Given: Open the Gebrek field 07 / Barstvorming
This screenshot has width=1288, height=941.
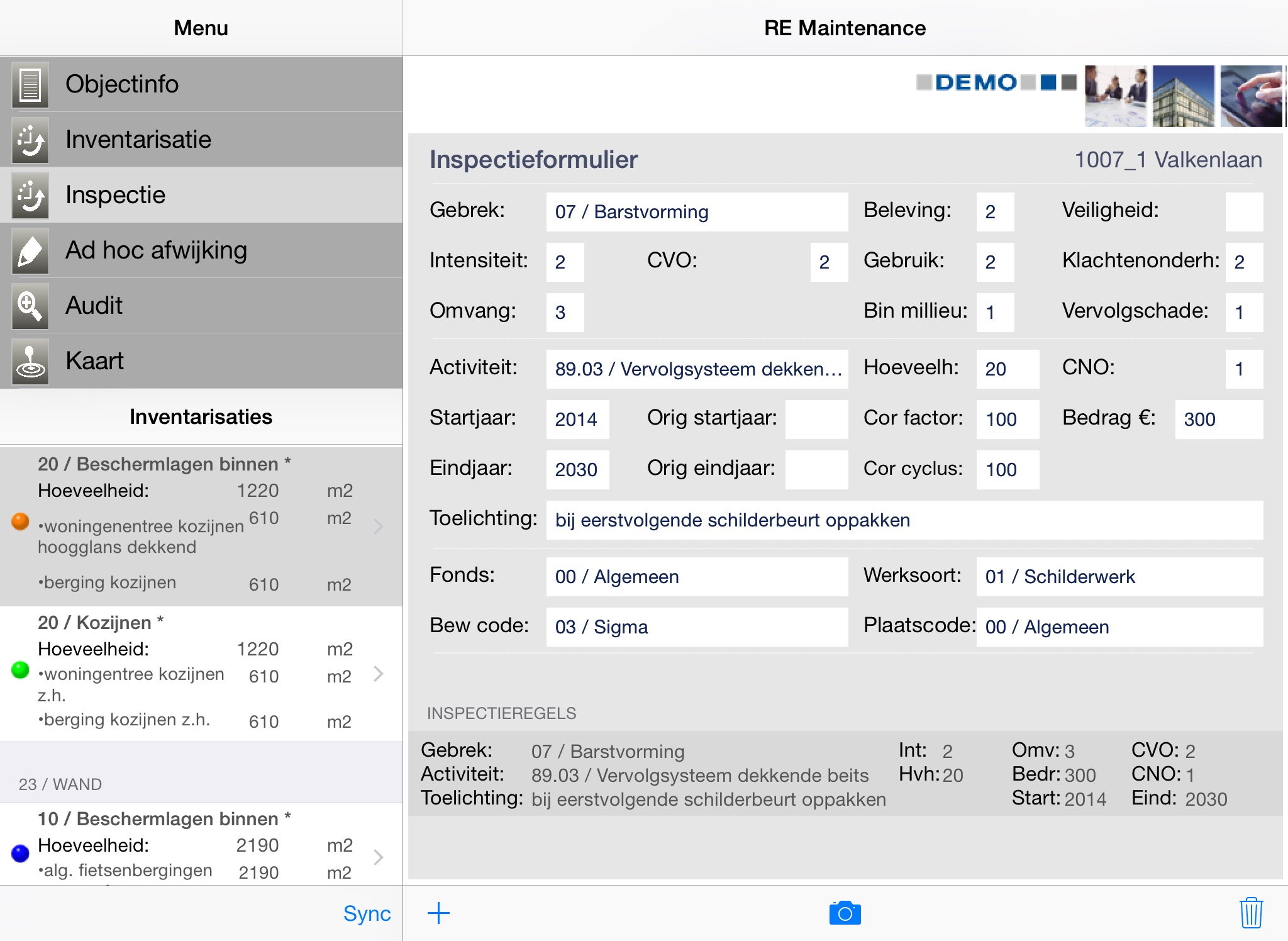Looking at the screenshot, I should pyautogui.click(x=697, y=212).
